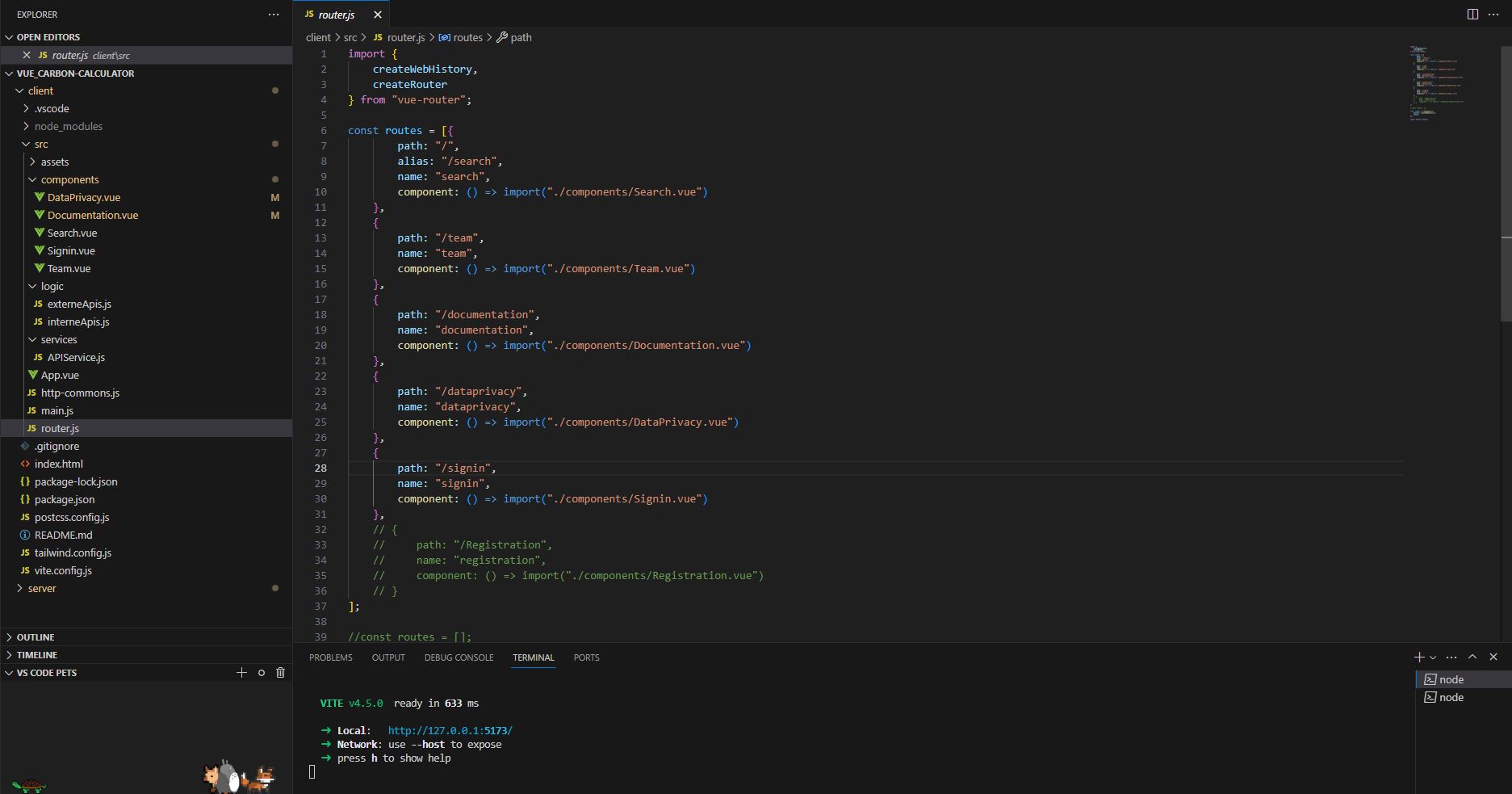
Task: Open the Explorer more actions ellipsis
Action: (x=274, y=15)
